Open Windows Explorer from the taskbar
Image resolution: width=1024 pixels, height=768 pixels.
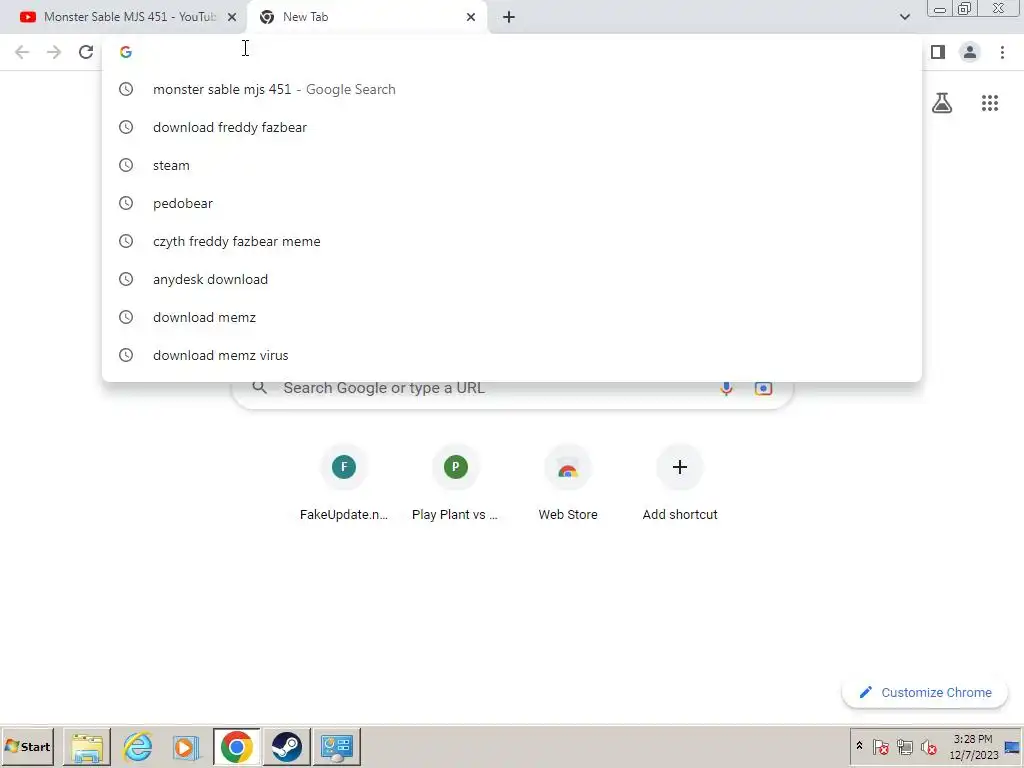click(x=87, y=746)
